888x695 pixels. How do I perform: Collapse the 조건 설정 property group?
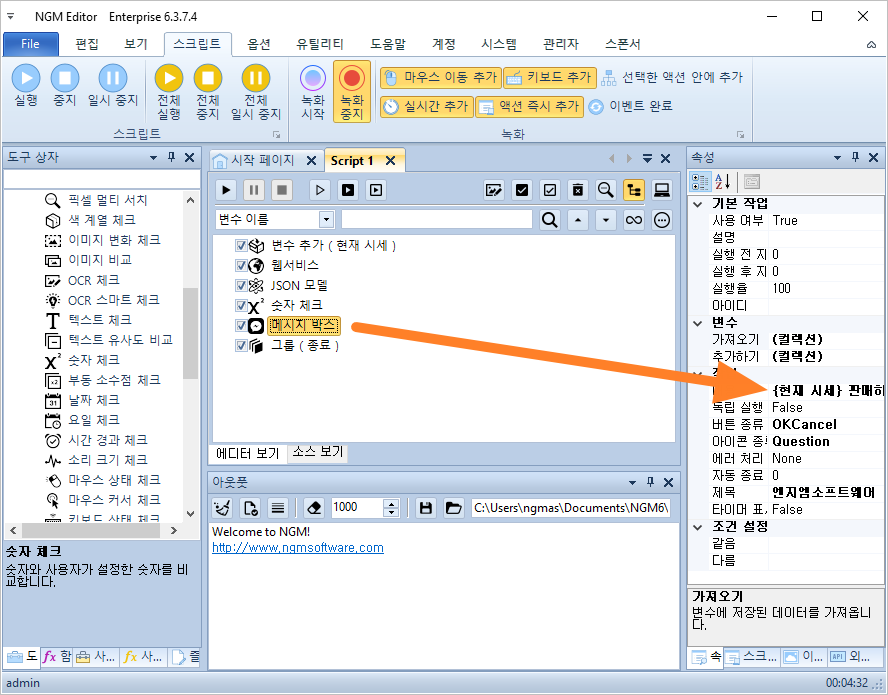tap(698, 527)
